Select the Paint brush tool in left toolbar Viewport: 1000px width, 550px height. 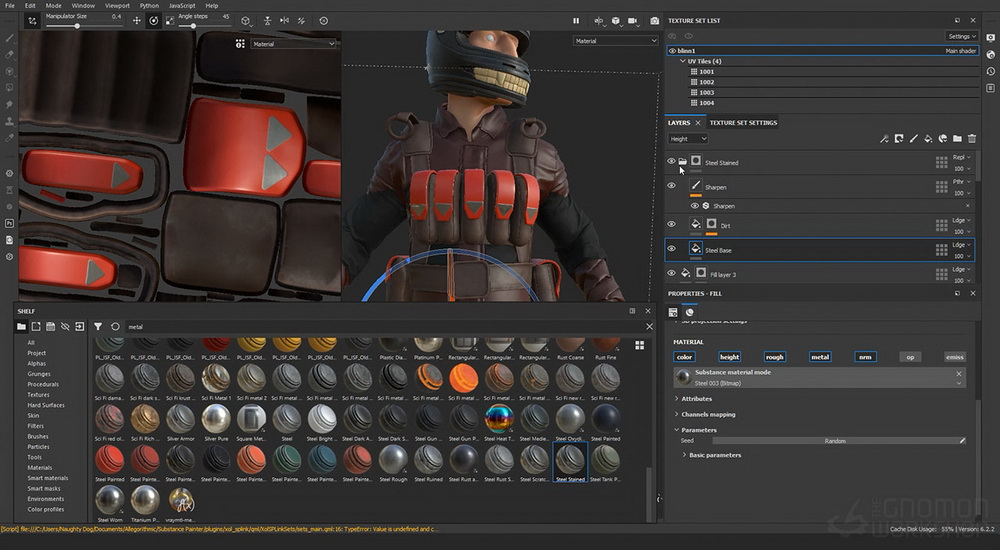click(x=10, y=38)
